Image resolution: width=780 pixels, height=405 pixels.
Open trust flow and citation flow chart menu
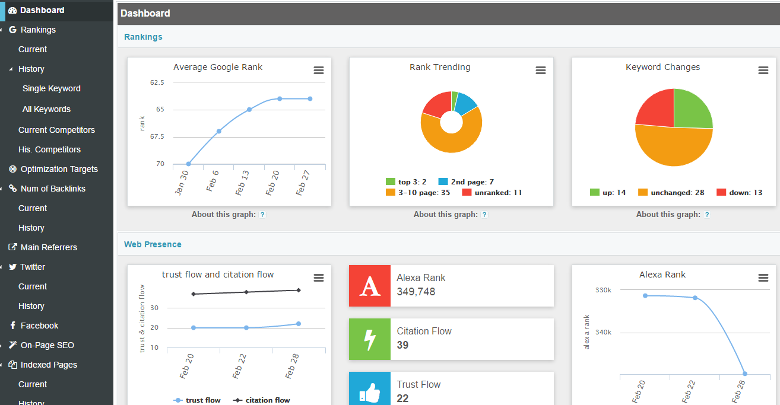(319, 278)
